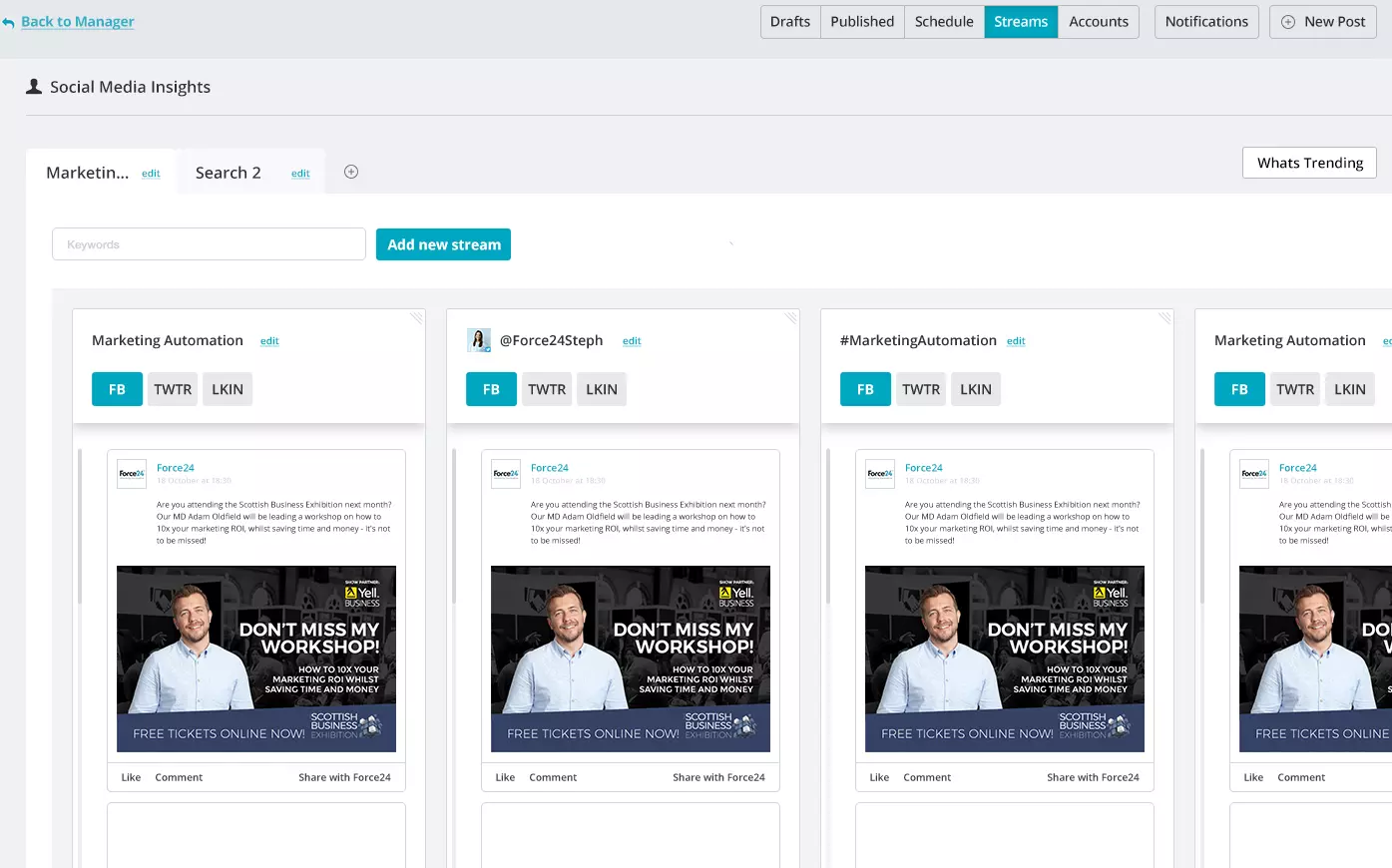Open the workshop image in the @Force24Steph stream

[631, 659]
